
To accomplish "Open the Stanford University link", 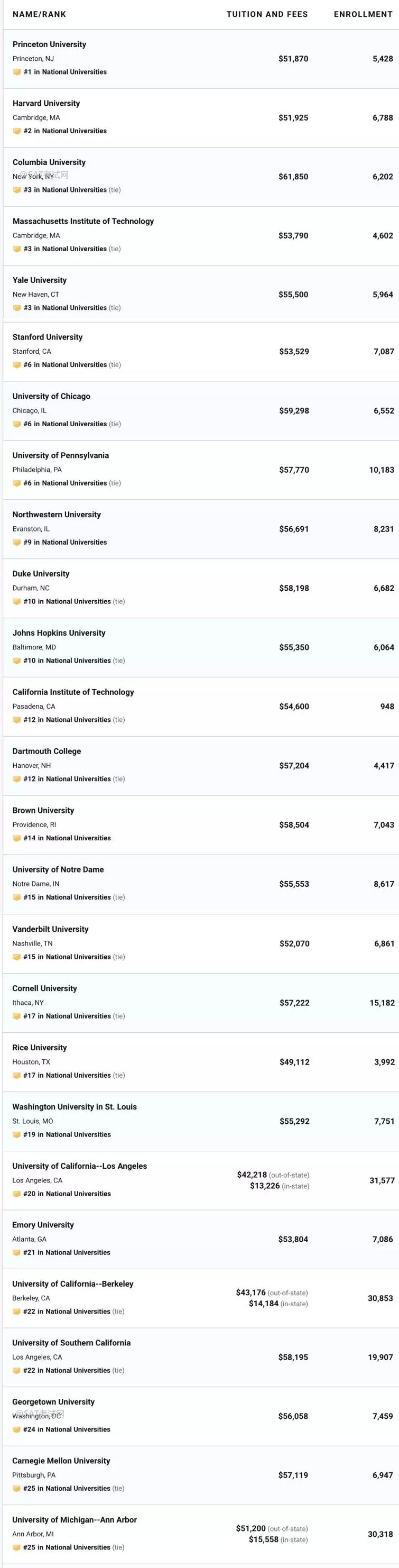I will coord(48,337).
